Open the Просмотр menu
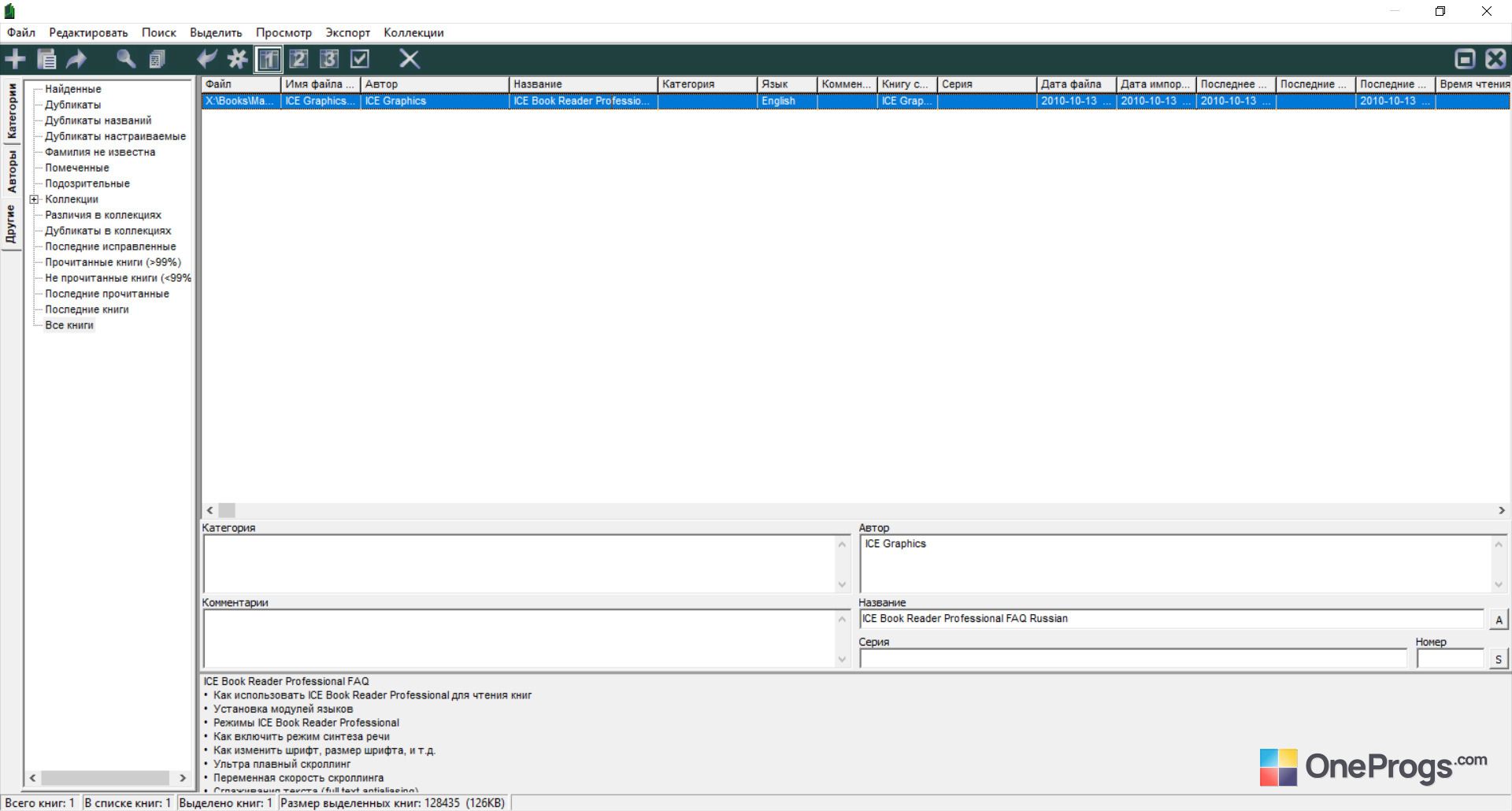The width and height of the screenshot is (1512, 811). point(283,32)
